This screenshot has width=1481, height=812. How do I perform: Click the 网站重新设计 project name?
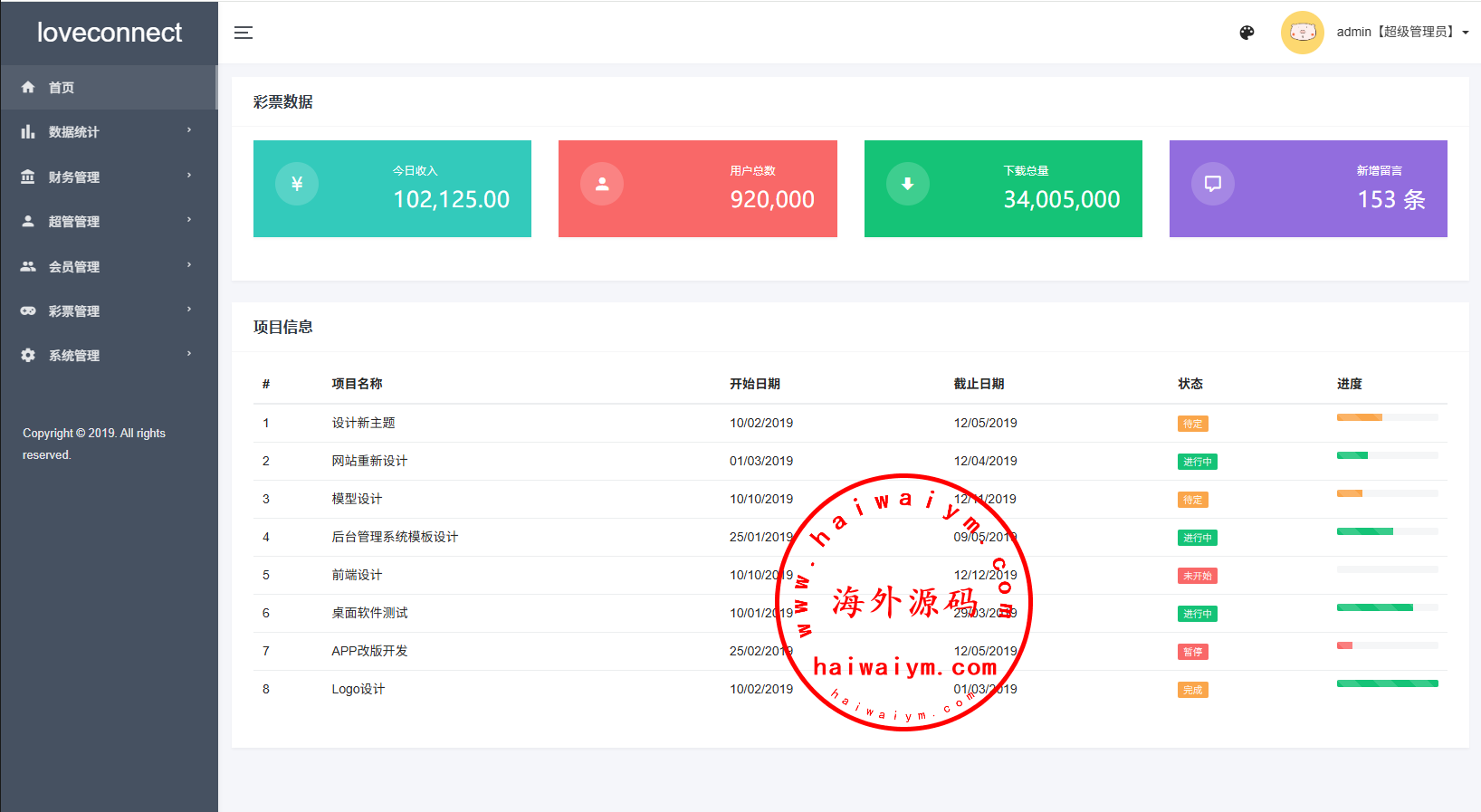tap(369, 461)
